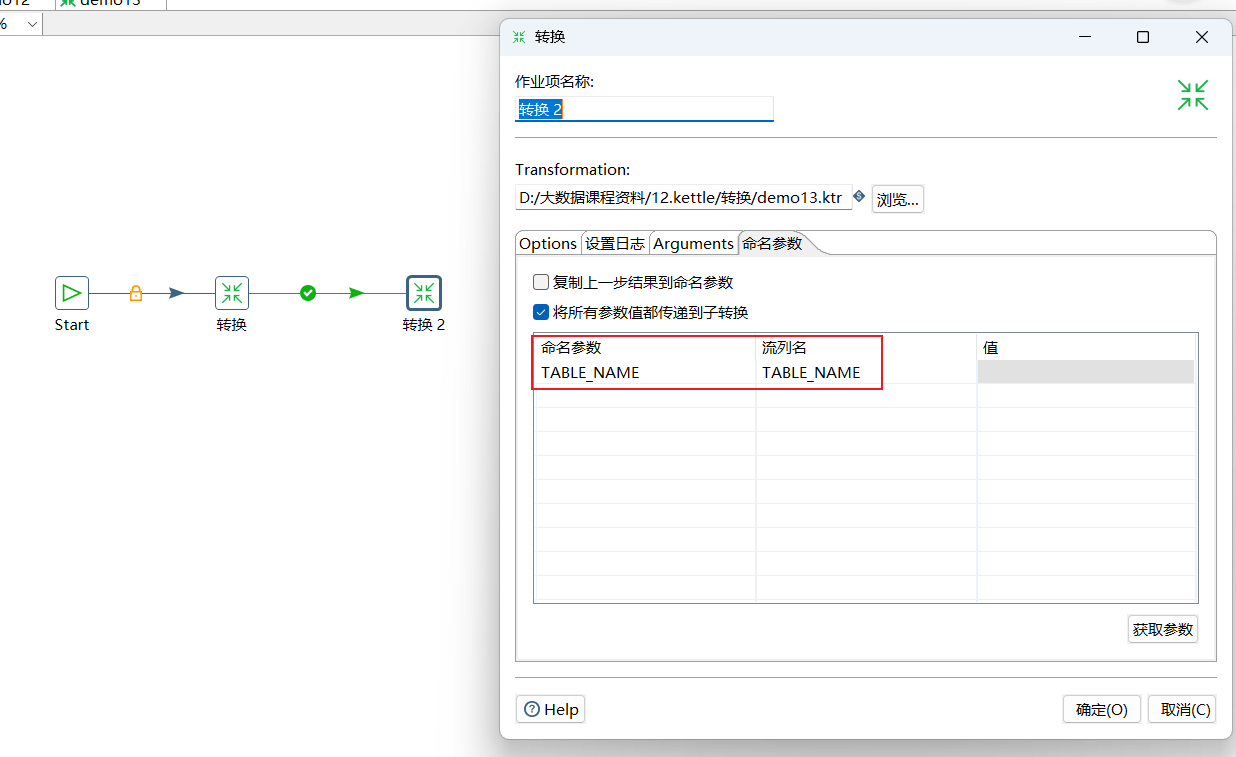Click the 浏览... browse button
Viewport: 1236px width, 757px height.
coord(898,199)
